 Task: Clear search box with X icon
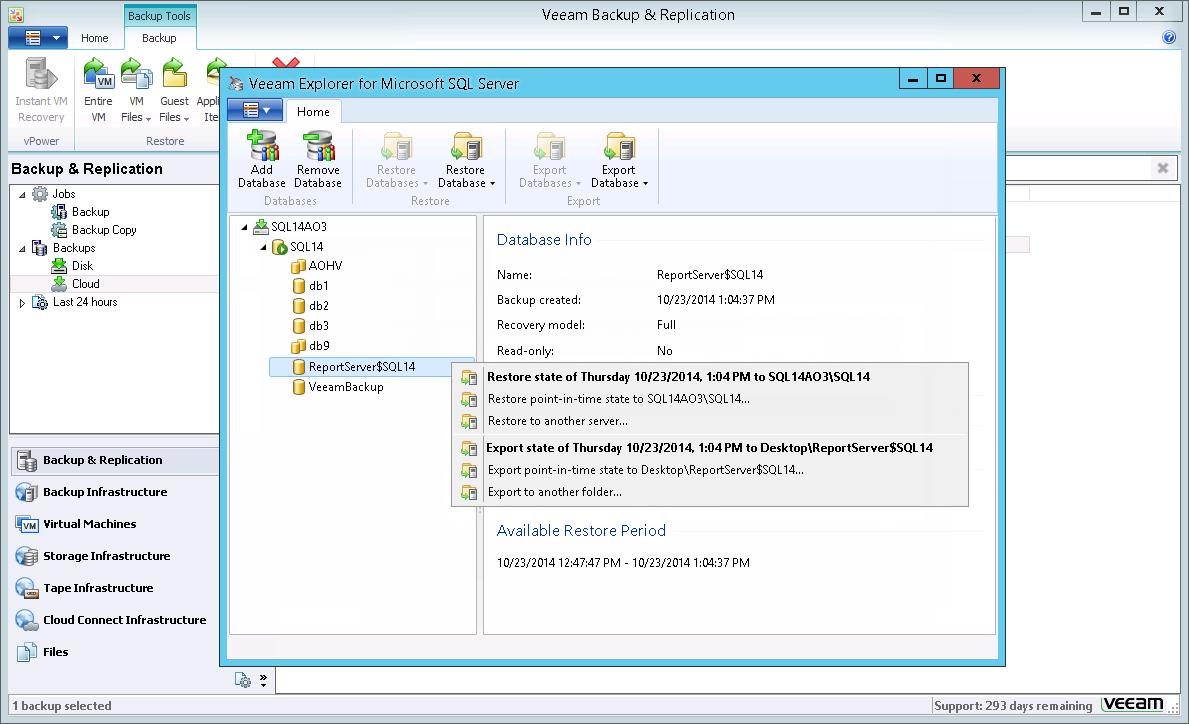tap(1162, 168)
